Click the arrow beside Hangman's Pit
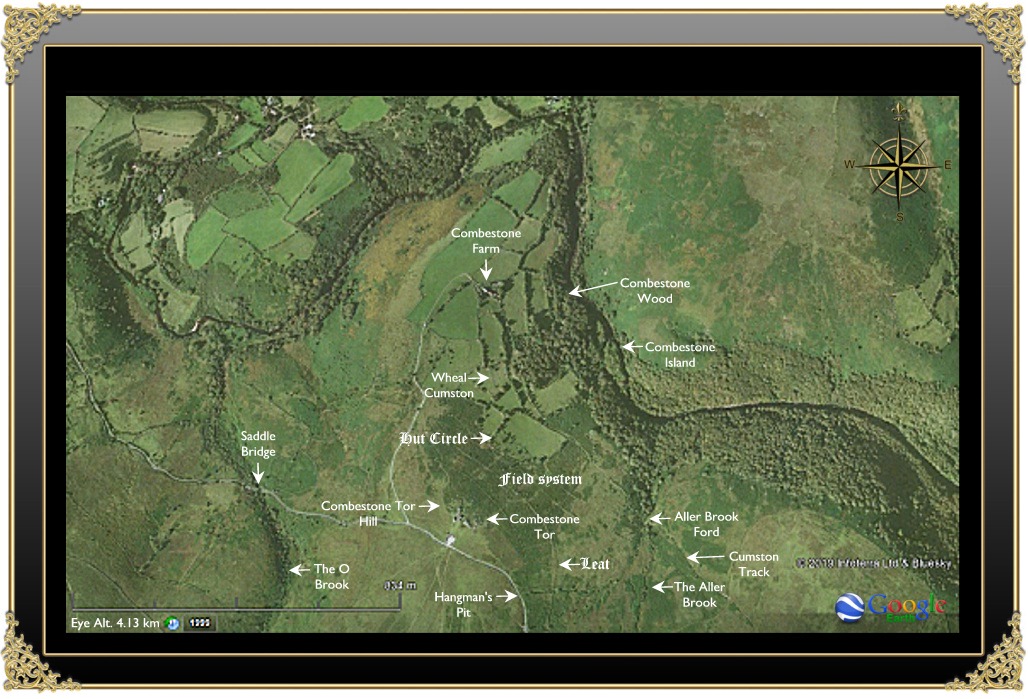Image resolution: width=1028 pixels, height=699 pixels. [x=507, y=596]
